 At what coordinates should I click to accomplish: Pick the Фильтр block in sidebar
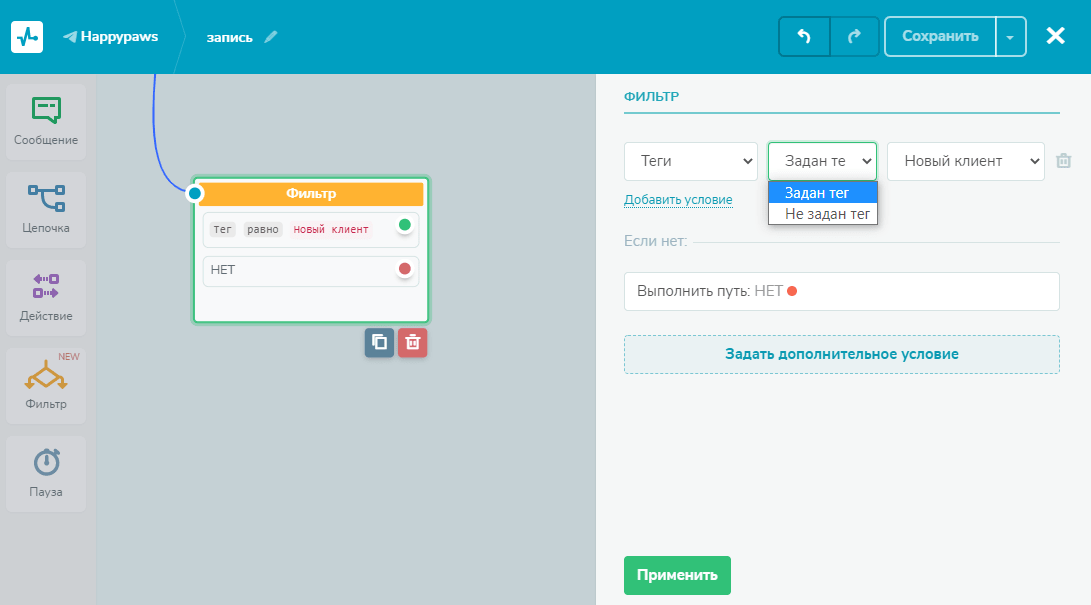click(x=46, y=385)
